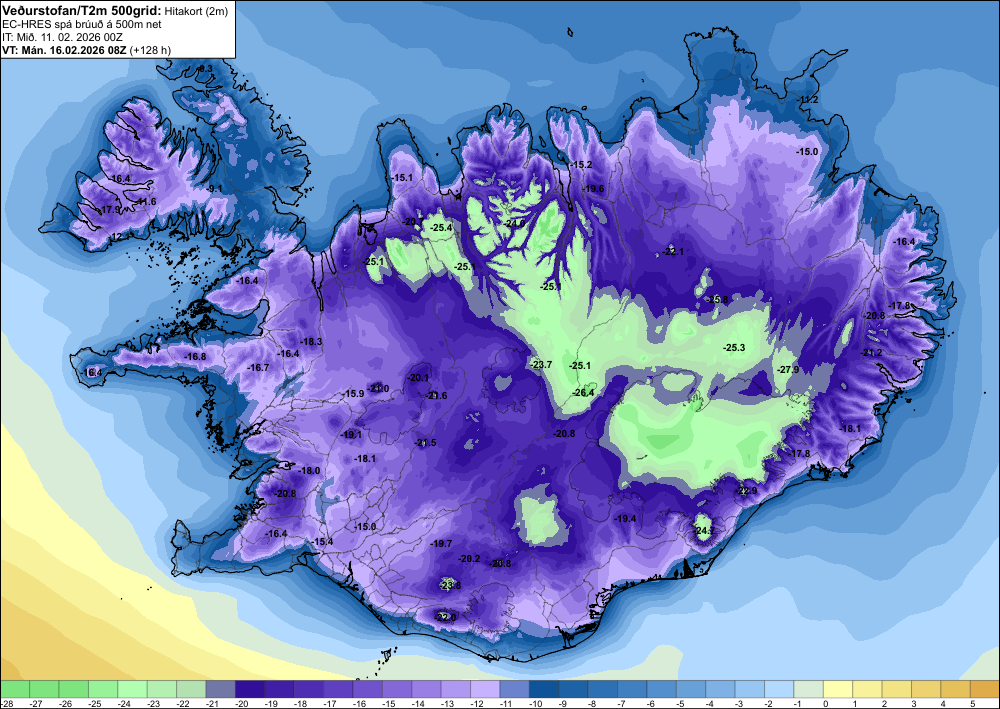Click the 'VT: Mán. 16.02.2026 08Z' valid time

tap(64, 50)
